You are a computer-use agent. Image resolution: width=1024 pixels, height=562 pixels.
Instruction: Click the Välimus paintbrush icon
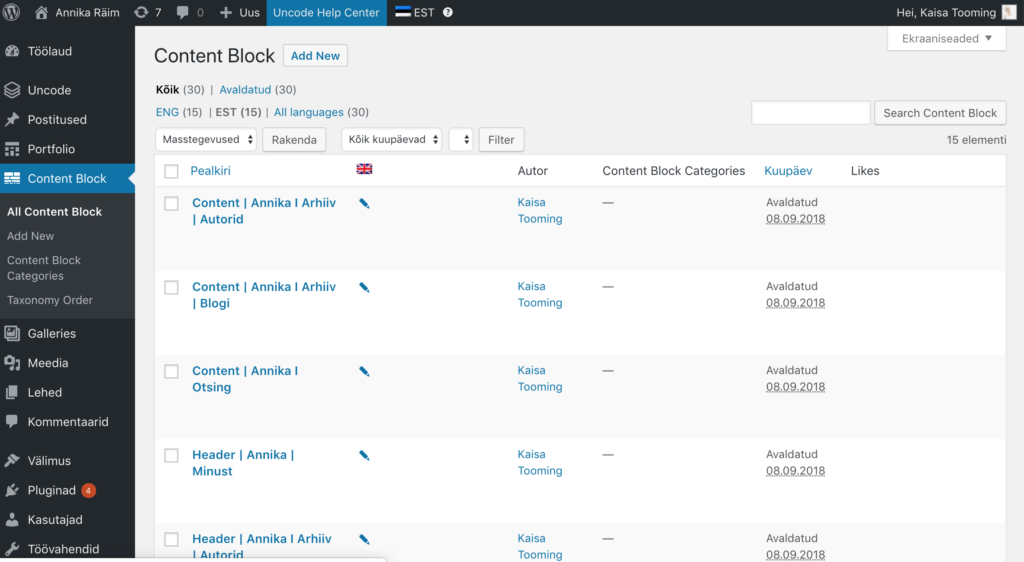tap(12, 460)
